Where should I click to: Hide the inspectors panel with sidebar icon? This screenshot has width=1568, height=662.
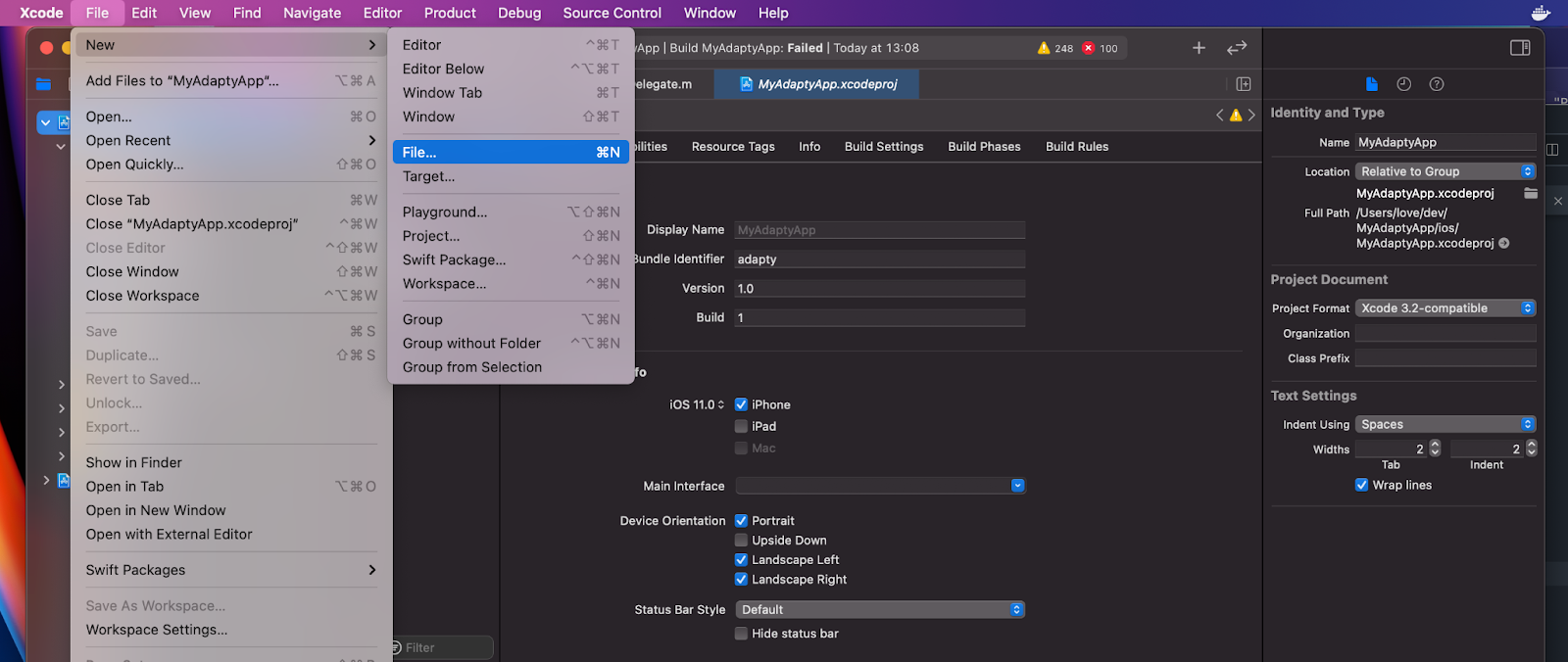coord(1520,48)
